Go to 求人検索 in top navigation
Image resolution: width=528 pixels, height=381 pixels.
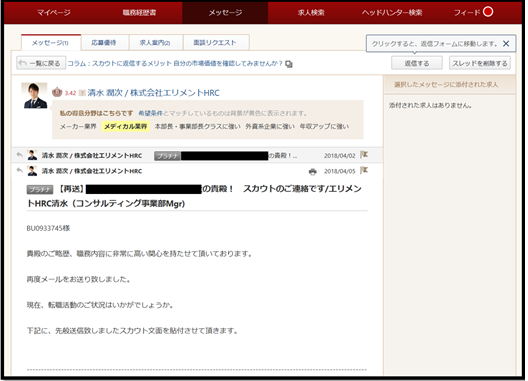[x=311, y=12]
